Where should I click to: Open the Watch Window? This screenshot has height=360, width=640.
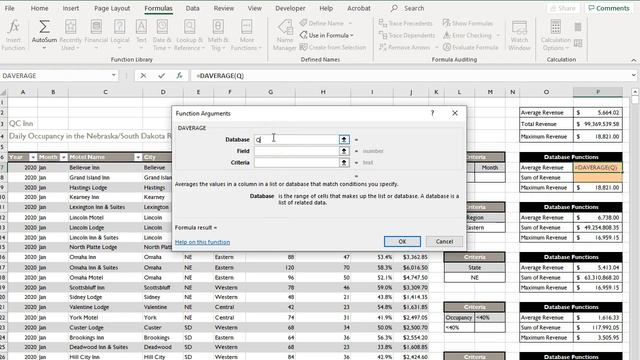coord(519,35)
